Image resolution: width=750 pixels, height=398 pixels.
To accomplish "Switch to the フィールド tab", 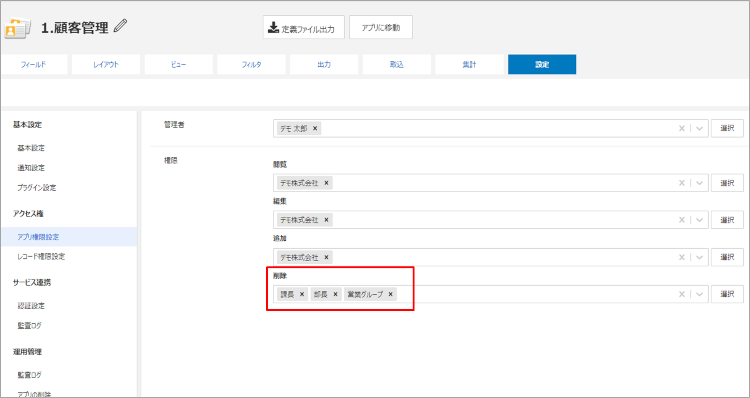I will point(33,65).
